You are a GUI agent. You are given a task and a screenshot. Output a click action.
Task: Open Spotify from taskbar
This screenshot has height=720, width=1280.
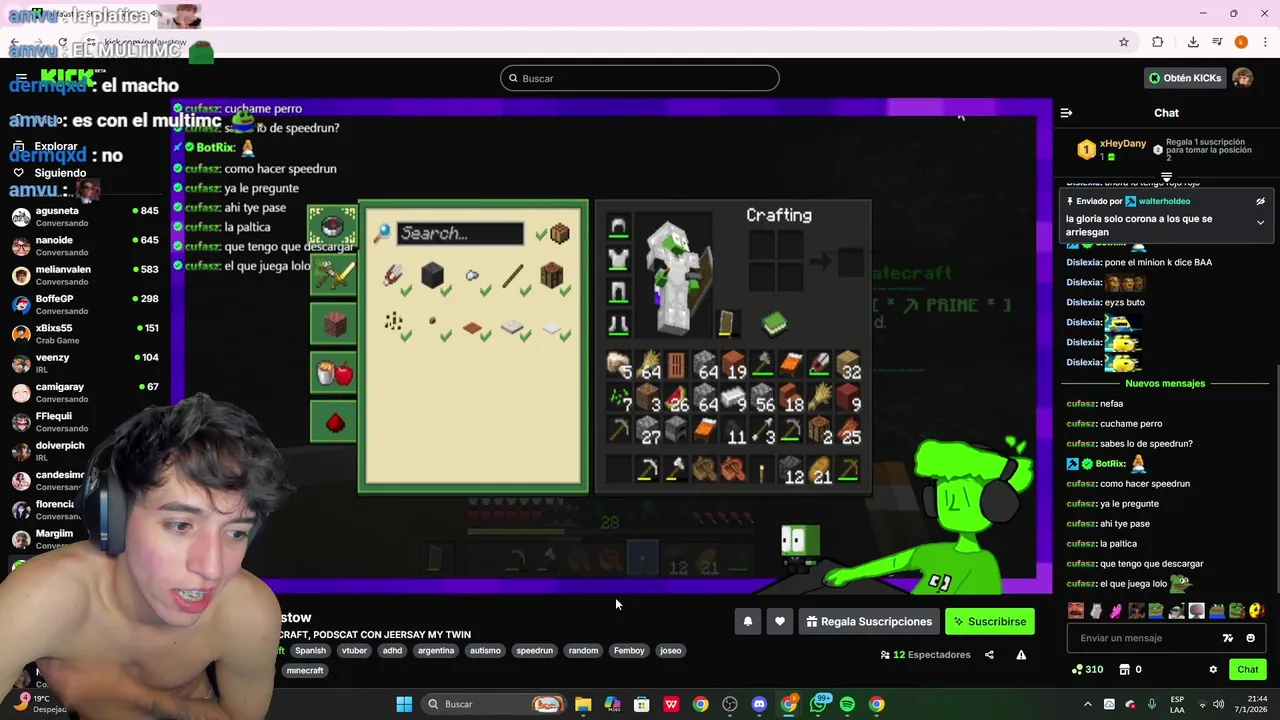coord(847,704)
